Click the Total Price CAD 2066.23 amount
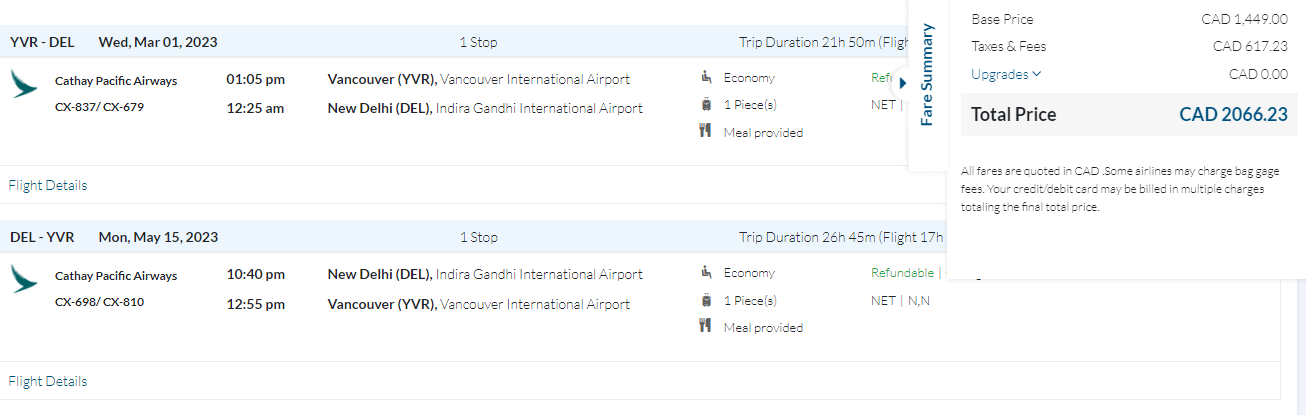 (x=1233, y=115)
